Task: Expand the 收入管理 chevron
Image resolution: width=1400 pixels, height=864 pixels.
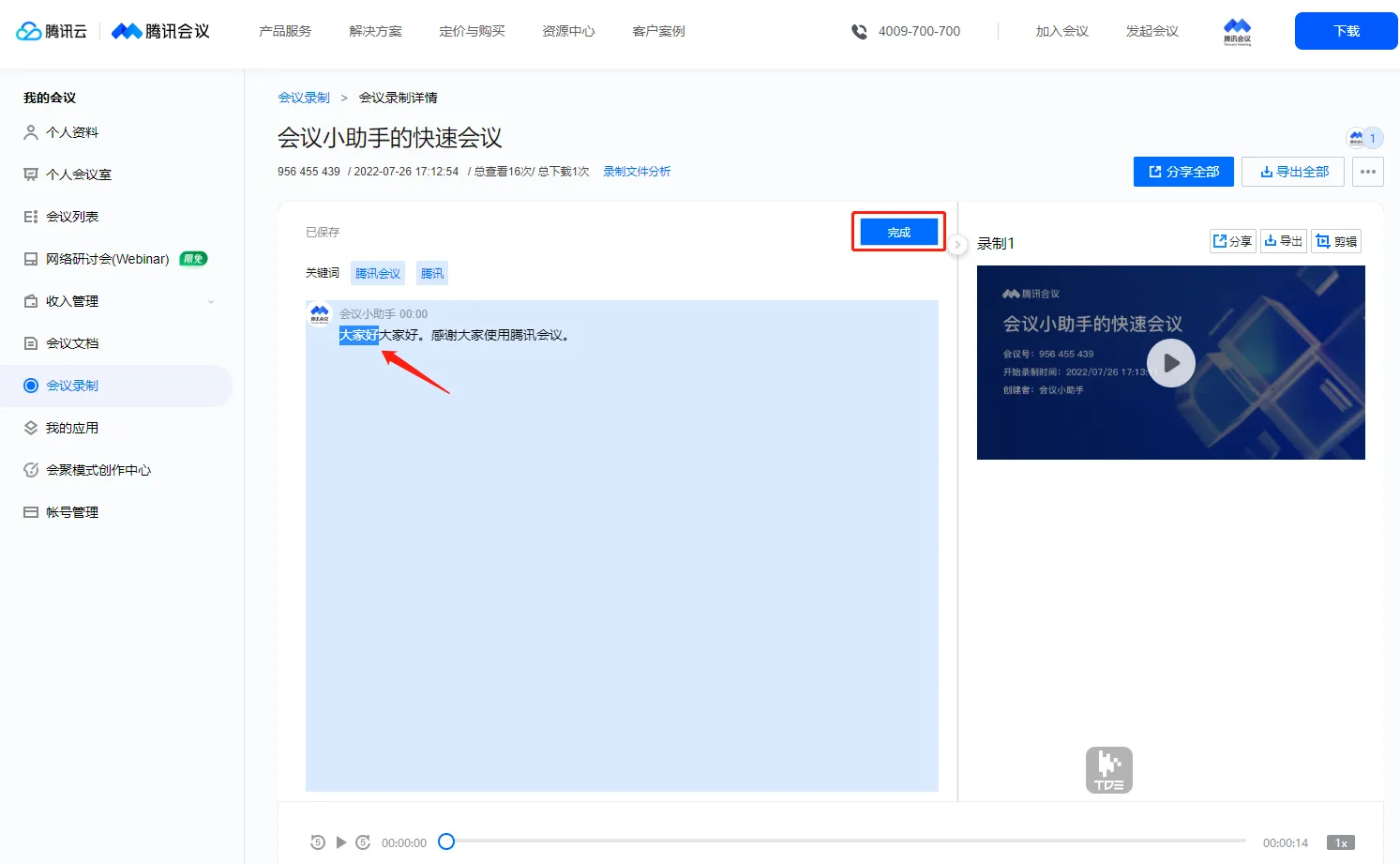Action: pyautogui.click(x=211, y=301)
